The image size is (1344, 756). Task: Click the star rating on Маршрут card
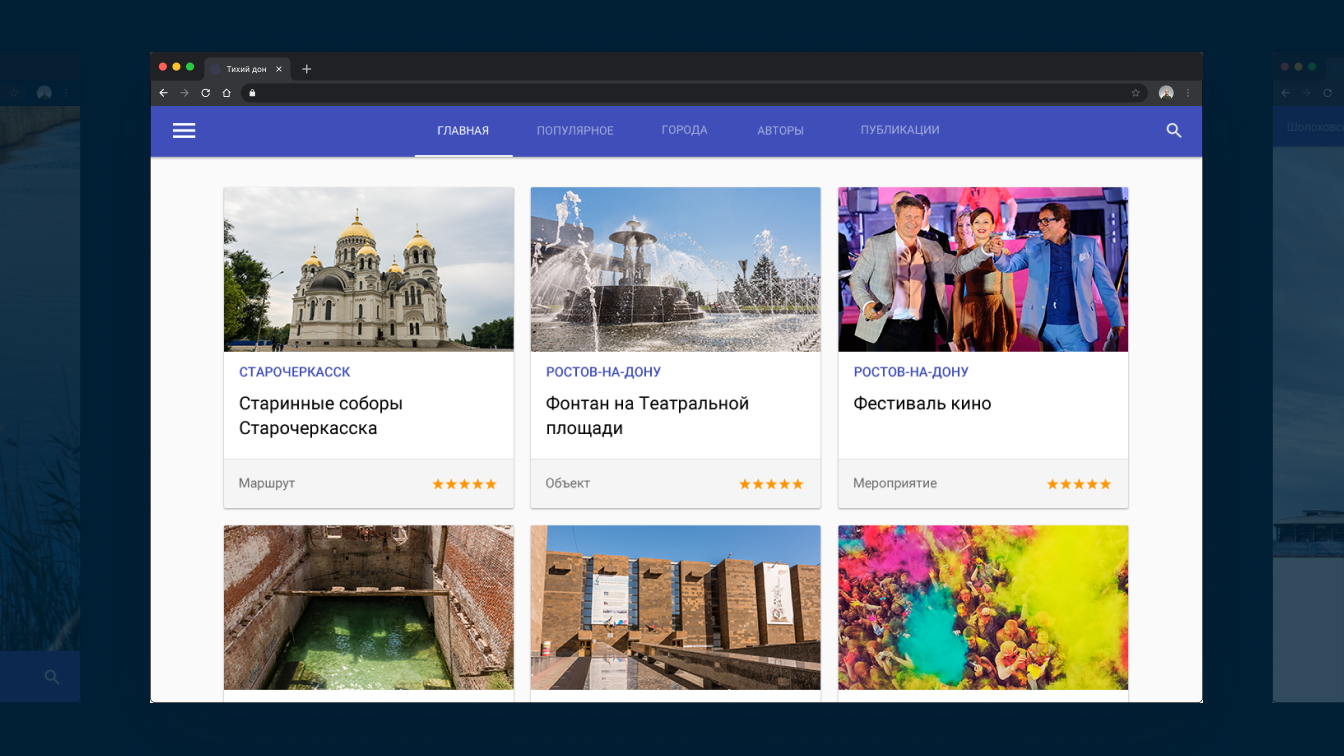[x=464, y=484]
